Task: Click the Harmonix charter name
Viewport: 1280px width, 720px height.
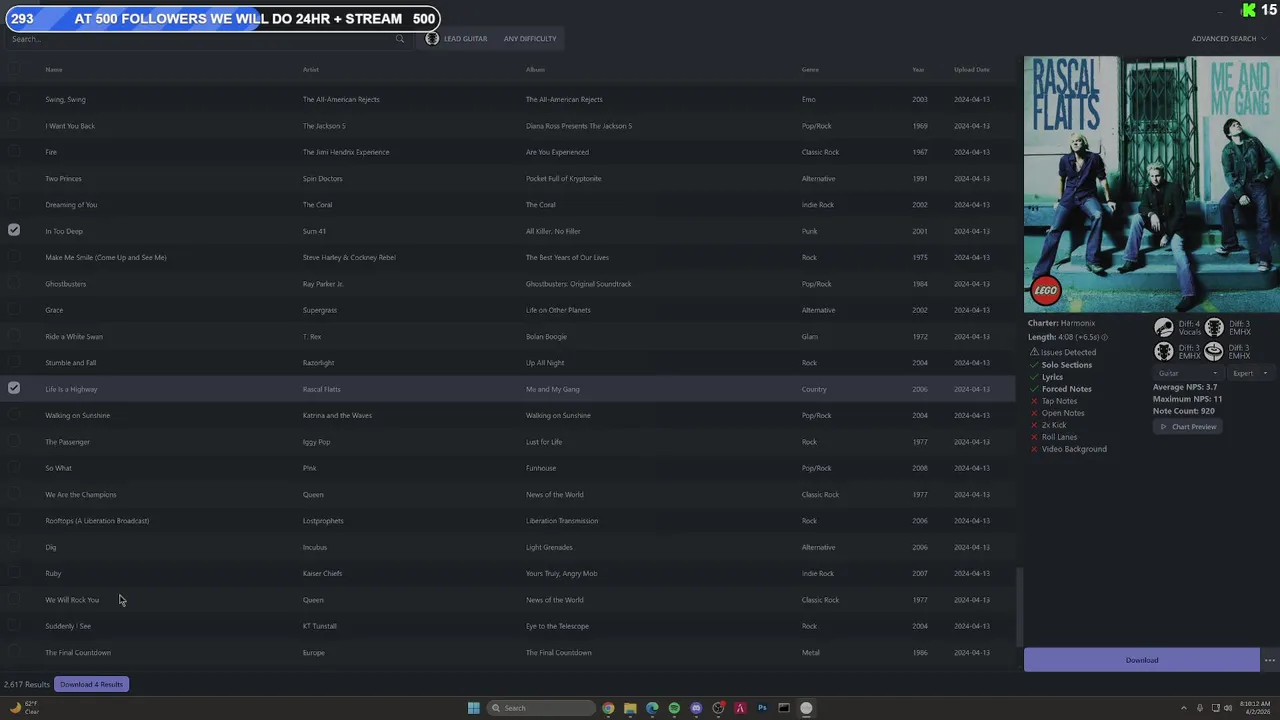Action: (1078, 323)
